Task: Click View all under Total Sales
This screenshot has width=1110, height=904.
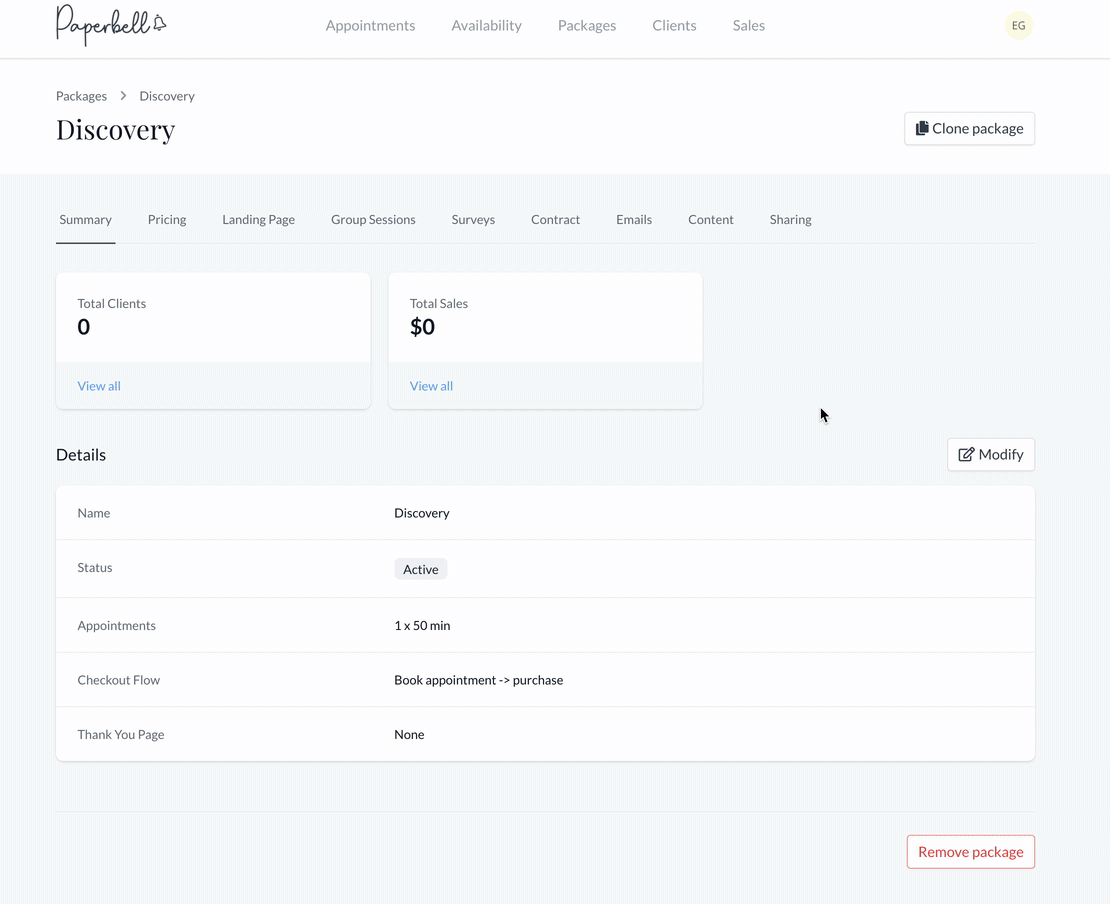Action: [431, 385]
